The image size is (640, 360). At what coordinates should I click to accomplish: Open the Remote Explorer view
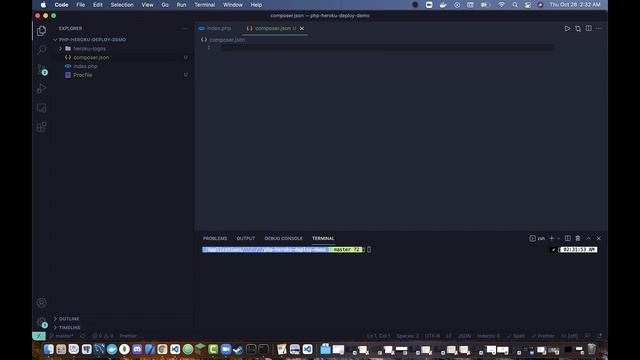click(41, 108)
